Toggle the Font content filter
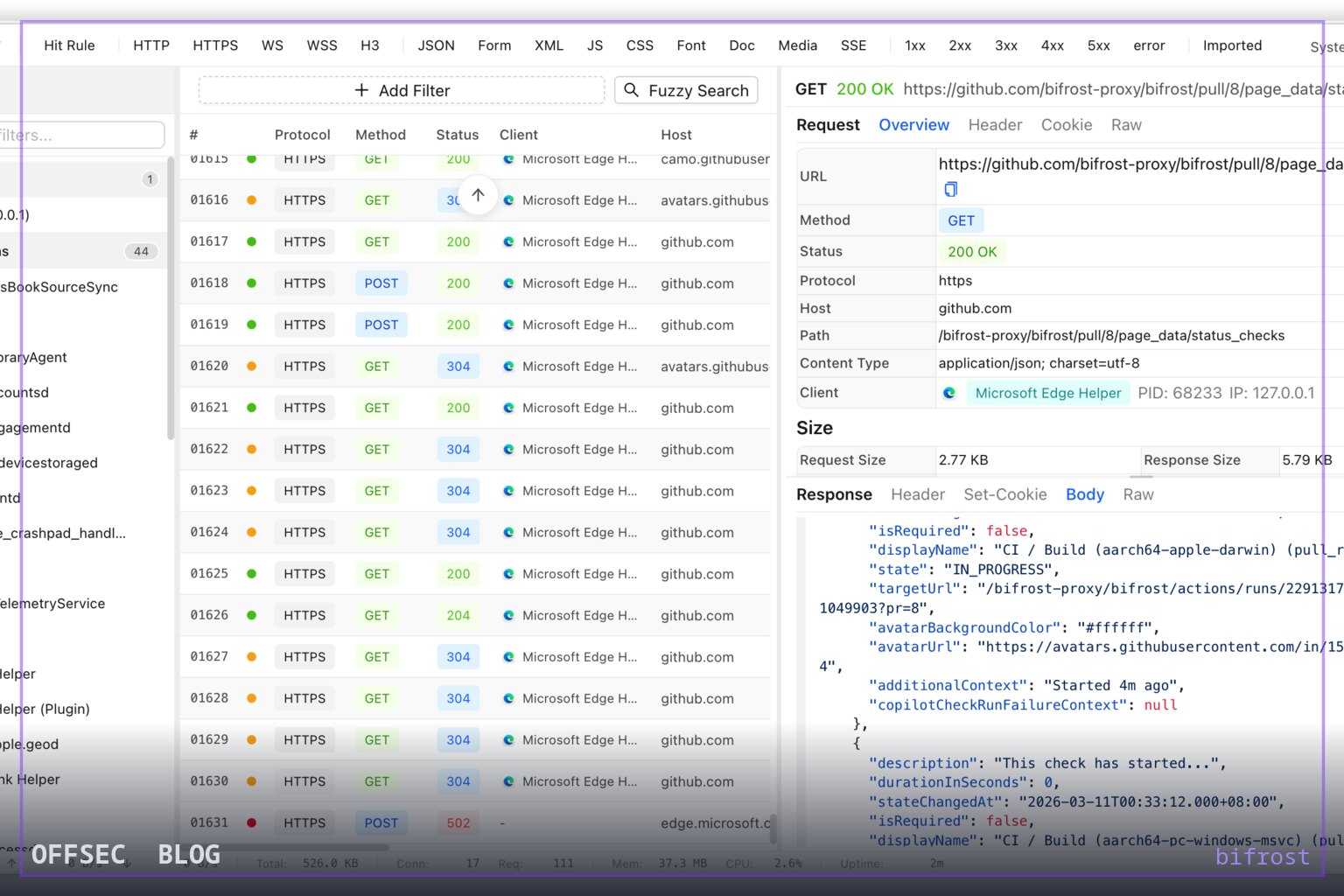 pyautogui.click(x=691, y=45)
